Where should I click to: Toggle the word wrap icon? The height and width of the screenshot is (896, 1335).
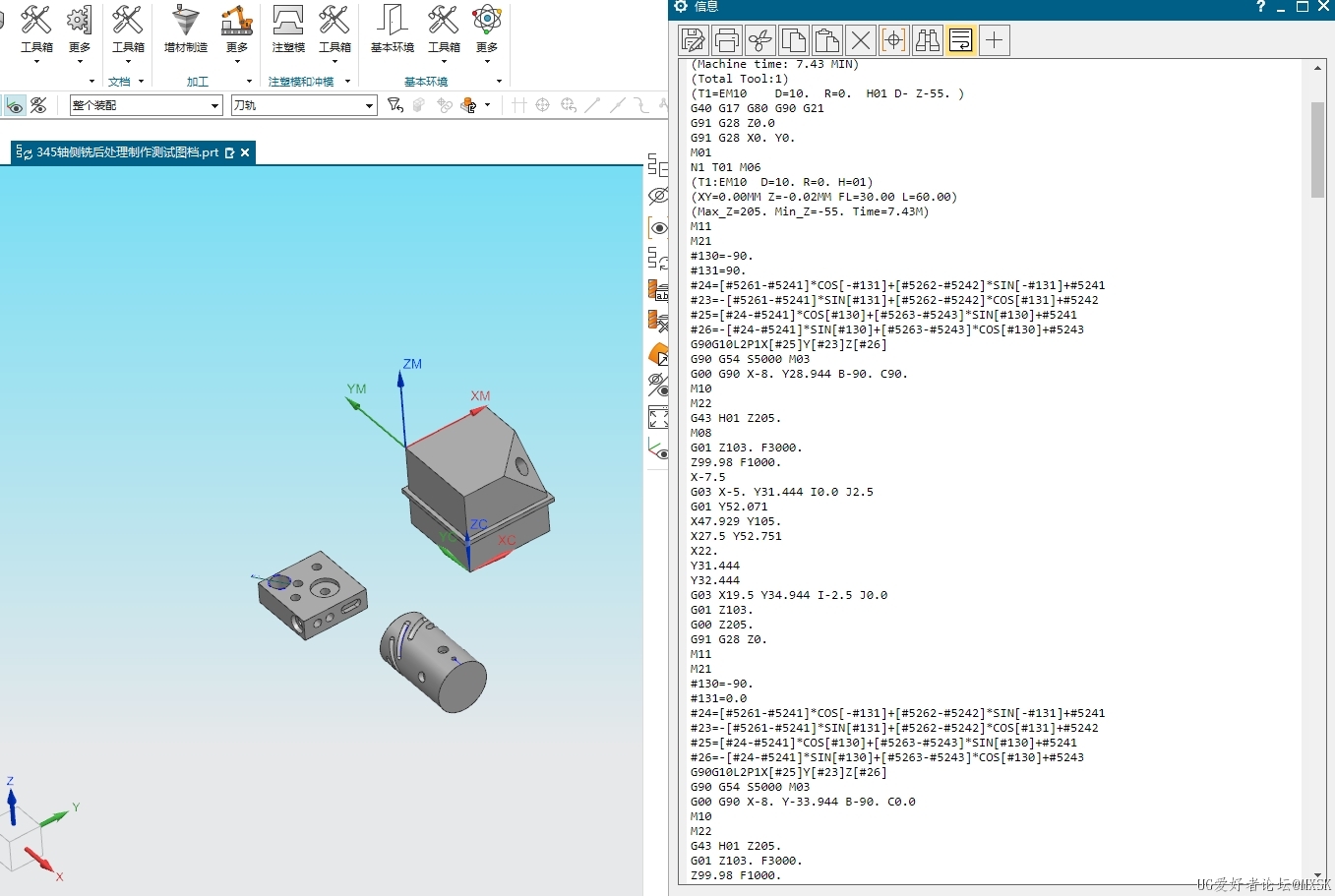tap(961, 40)
